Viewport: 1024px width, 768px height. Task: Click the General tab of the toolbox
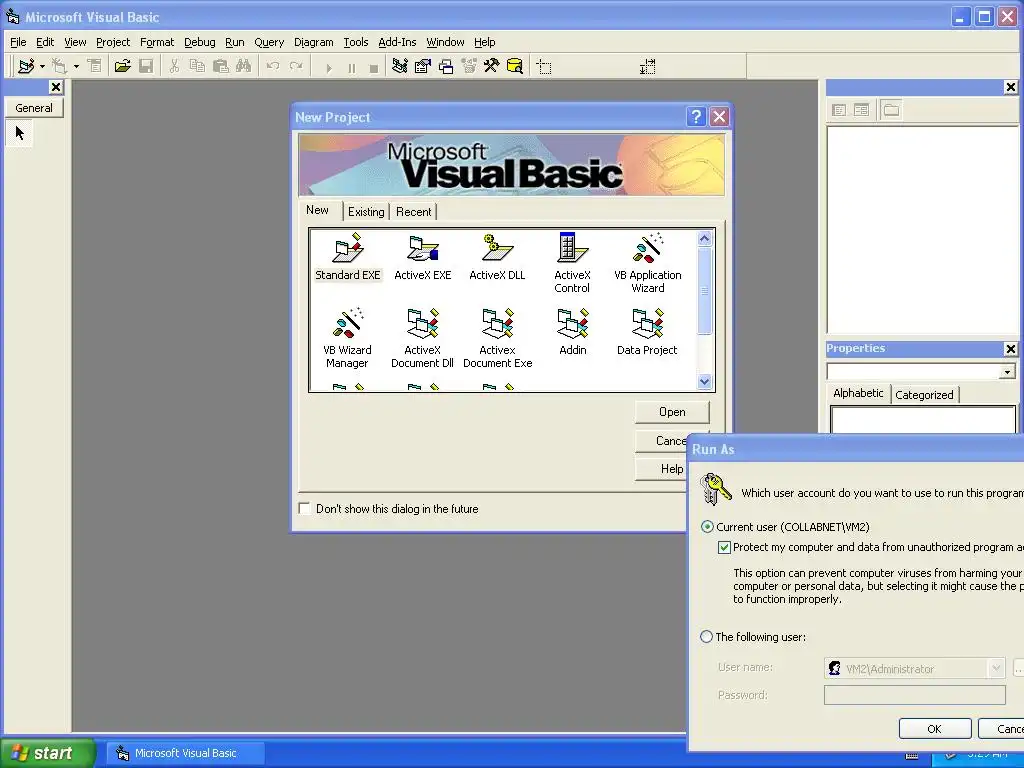pyautogui.click(x=34, y=108)
